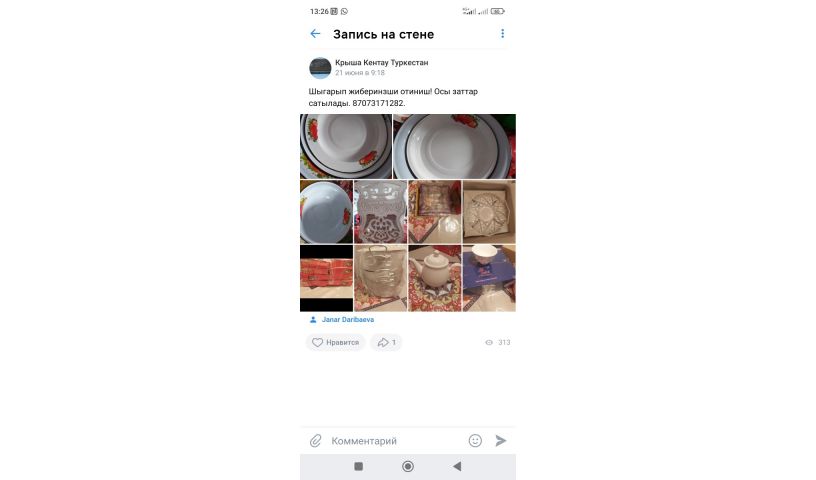Open the blue box with bowl photo
The height and width of the screenshot is (480, 816).
click(x=489, y=279)
